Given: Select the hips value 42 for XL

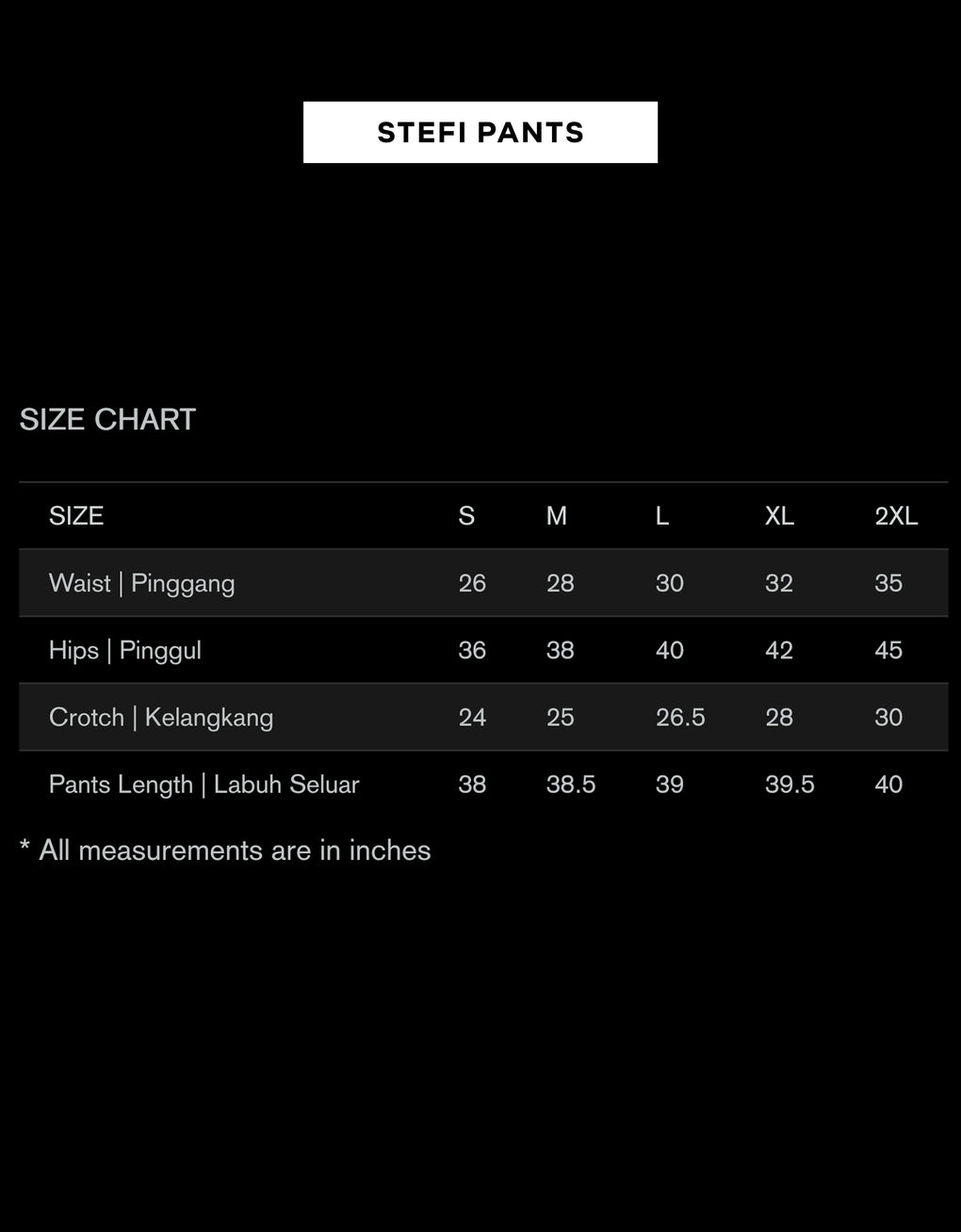Looking at the screenshot, I should pyautogui.click(x=779, y=650).
